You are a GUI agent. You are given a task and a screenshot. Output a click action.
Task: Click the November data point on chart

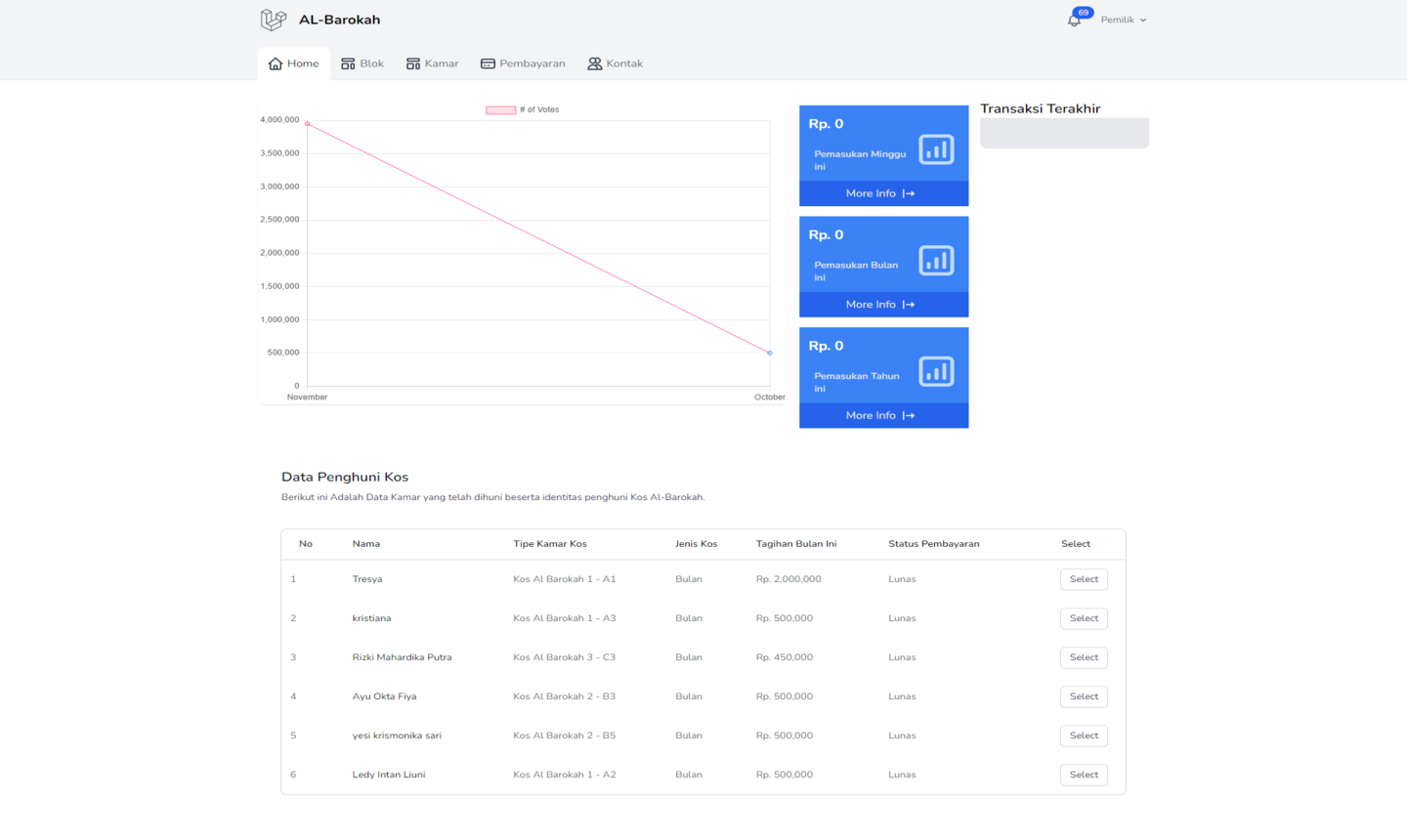click(308, 124)
